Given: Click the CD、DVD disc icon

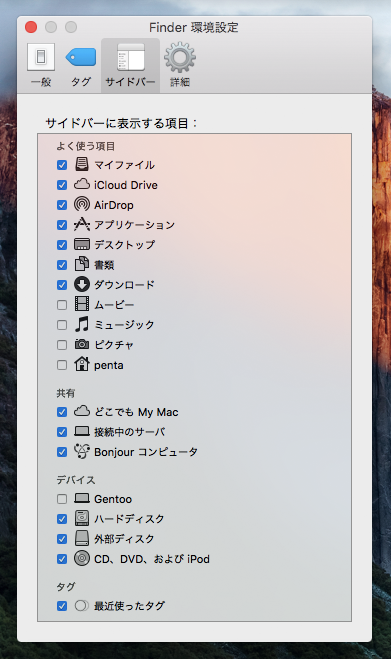Looking at the screenshot, I should tap(82, 559).
